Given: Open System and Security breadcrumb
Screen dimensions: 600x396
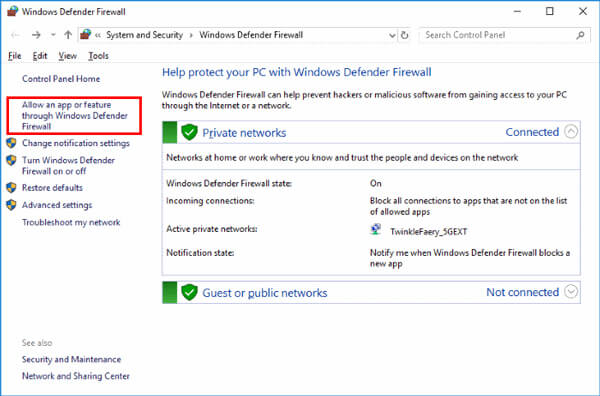Looking at the screenshot, I should click(144, 35).
